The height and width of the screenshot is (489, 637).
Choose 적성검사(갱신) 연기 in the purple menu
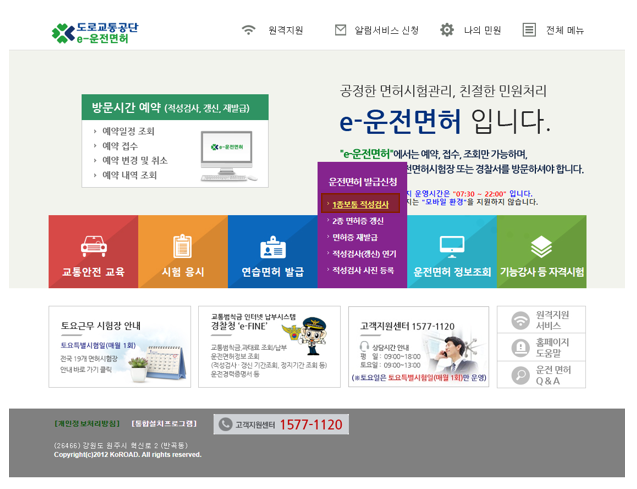click(x=364, y=254)
